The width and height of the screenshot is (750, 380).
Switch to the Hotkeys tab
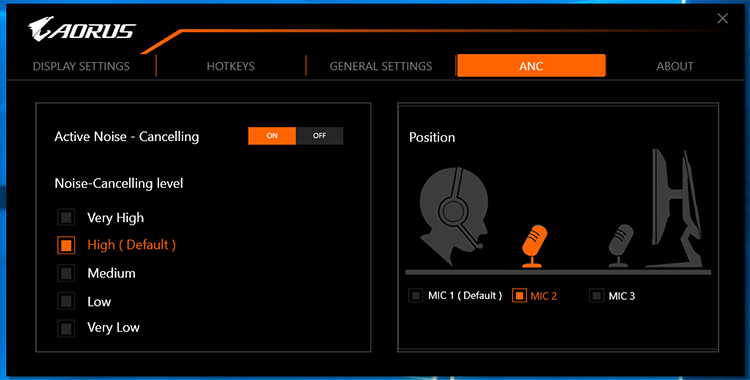(x=231, y=66)
